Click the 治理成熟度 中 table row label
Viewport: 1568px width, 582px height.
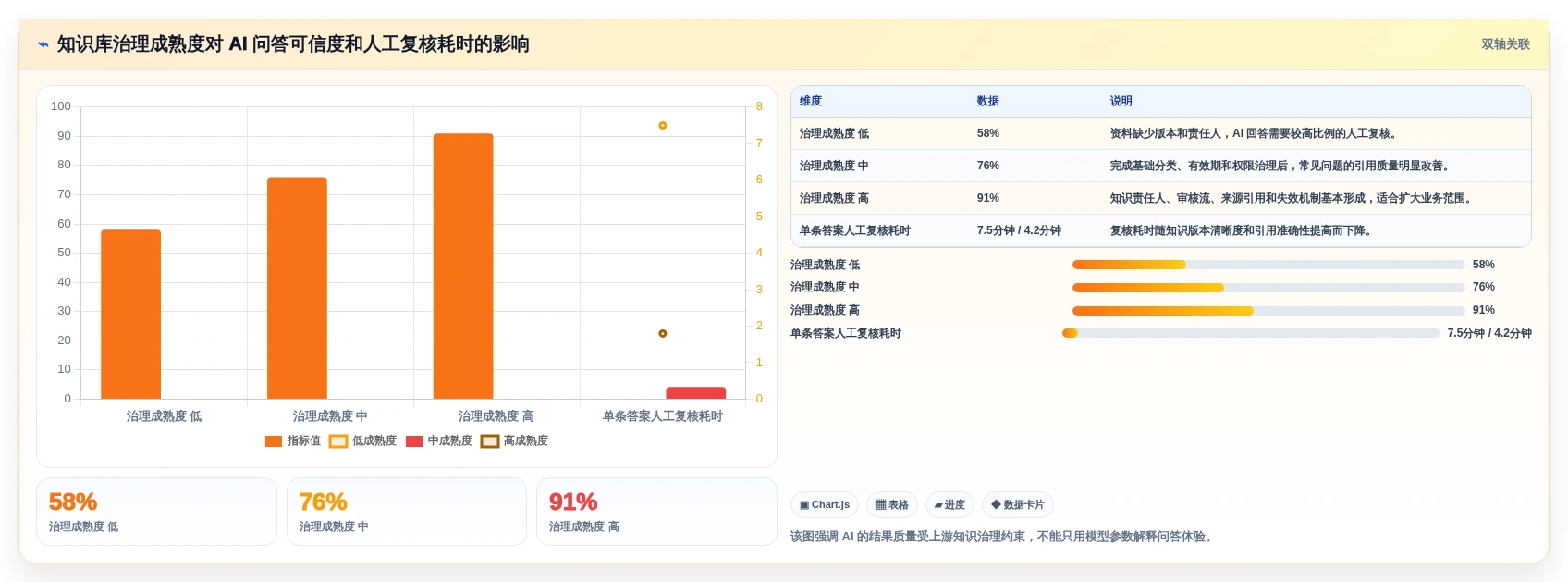point(834,166)
